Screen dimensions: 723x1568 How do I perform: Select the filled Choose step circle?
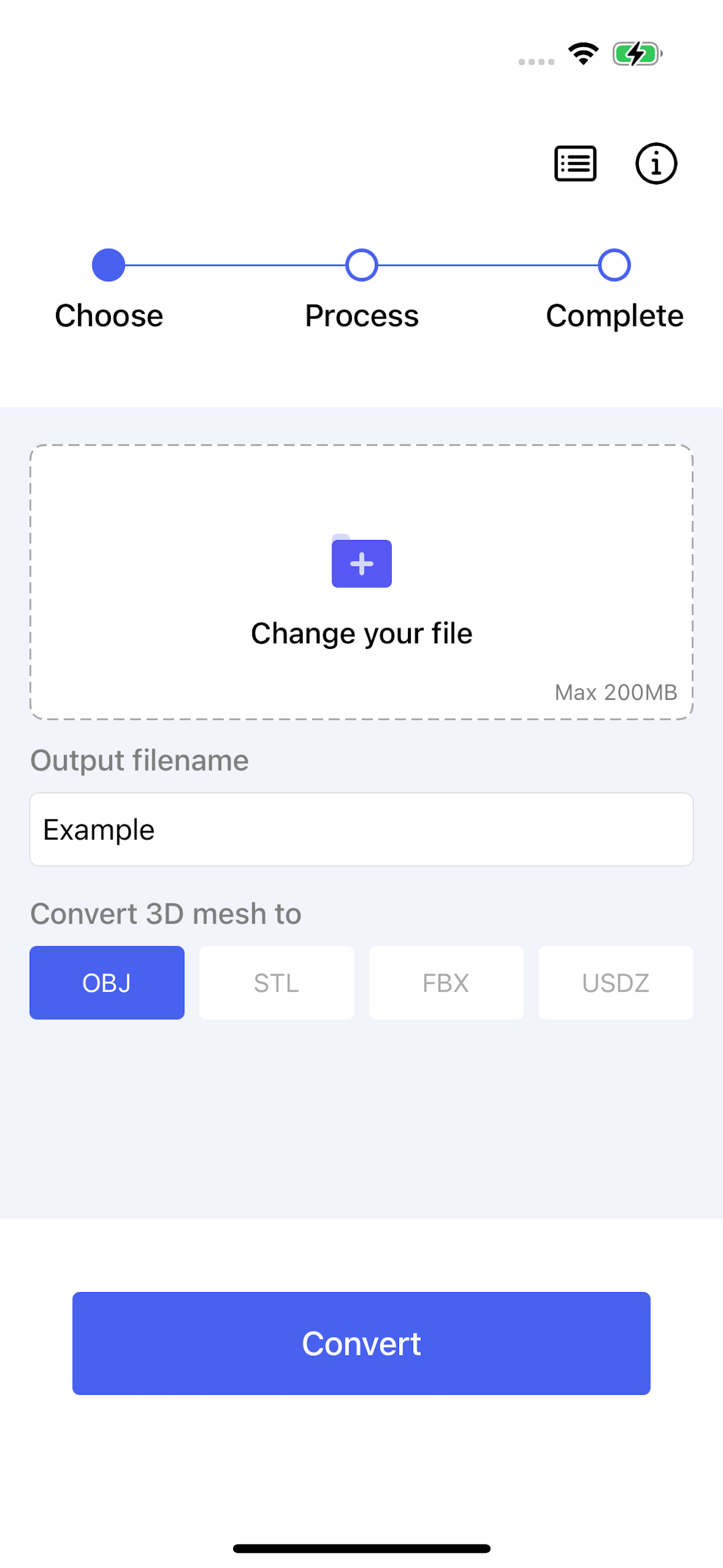point(109,264)
